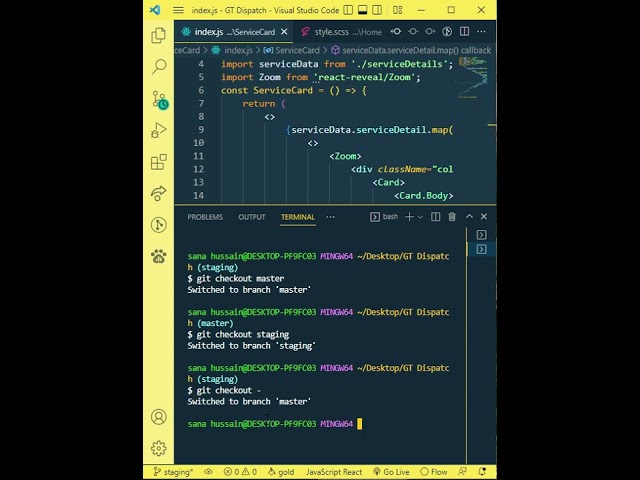Screen dimensions: 640x480
Task: Open Customize Layout icon in title bar
Action: (398, 10)
